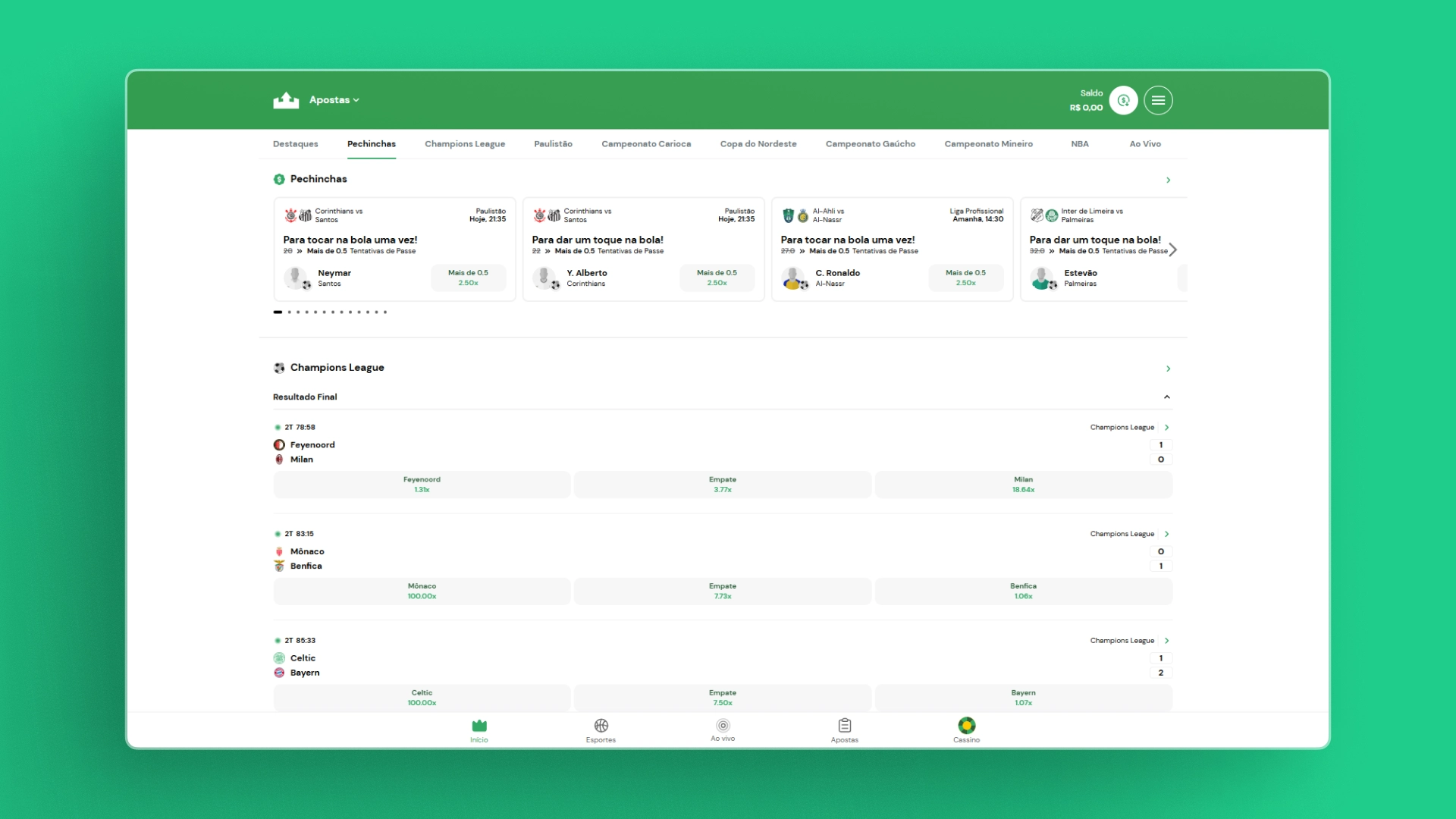Bet on Celtic at 100.00x

[x=422, y=698]
